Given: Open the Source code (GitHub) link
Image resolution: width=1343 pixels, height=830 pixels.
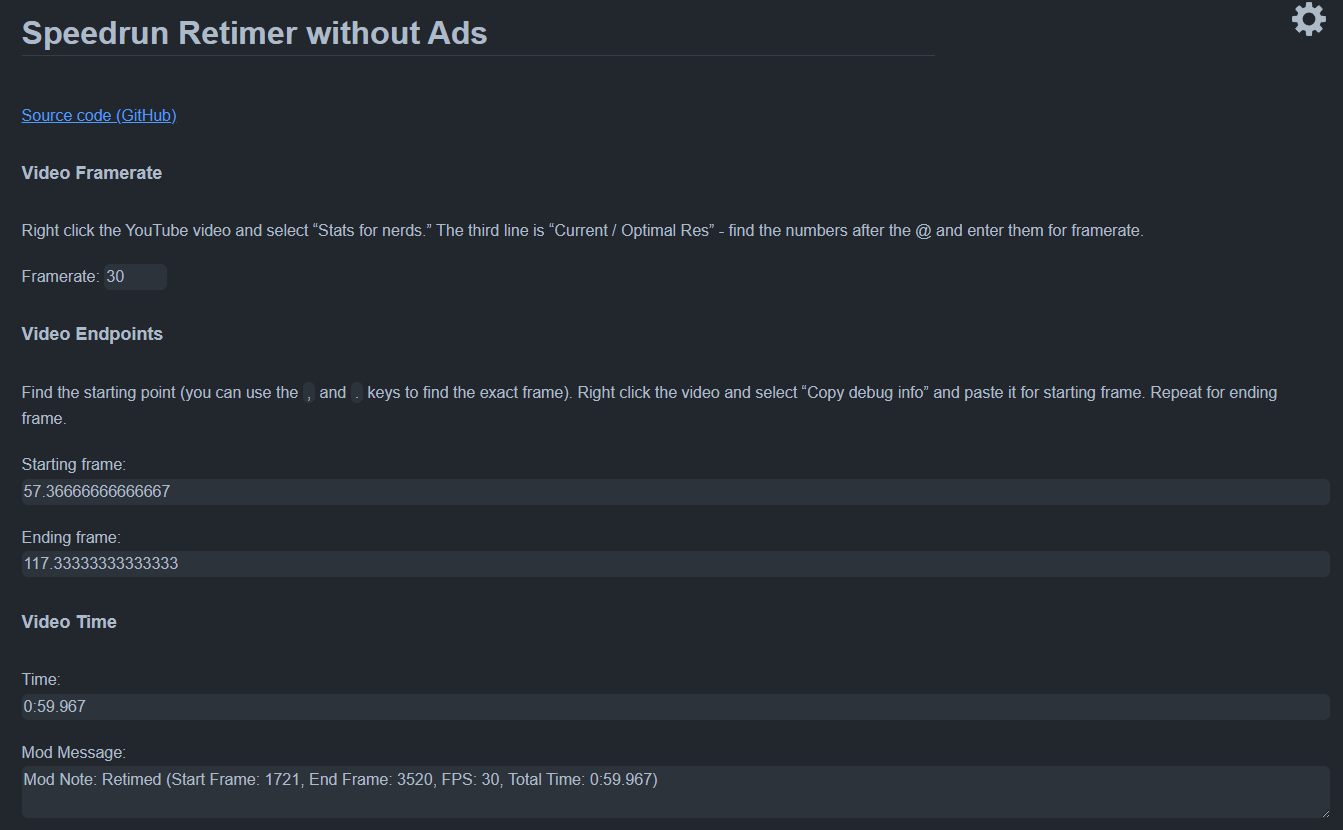Looking at the screenshot, I should 99,115.
